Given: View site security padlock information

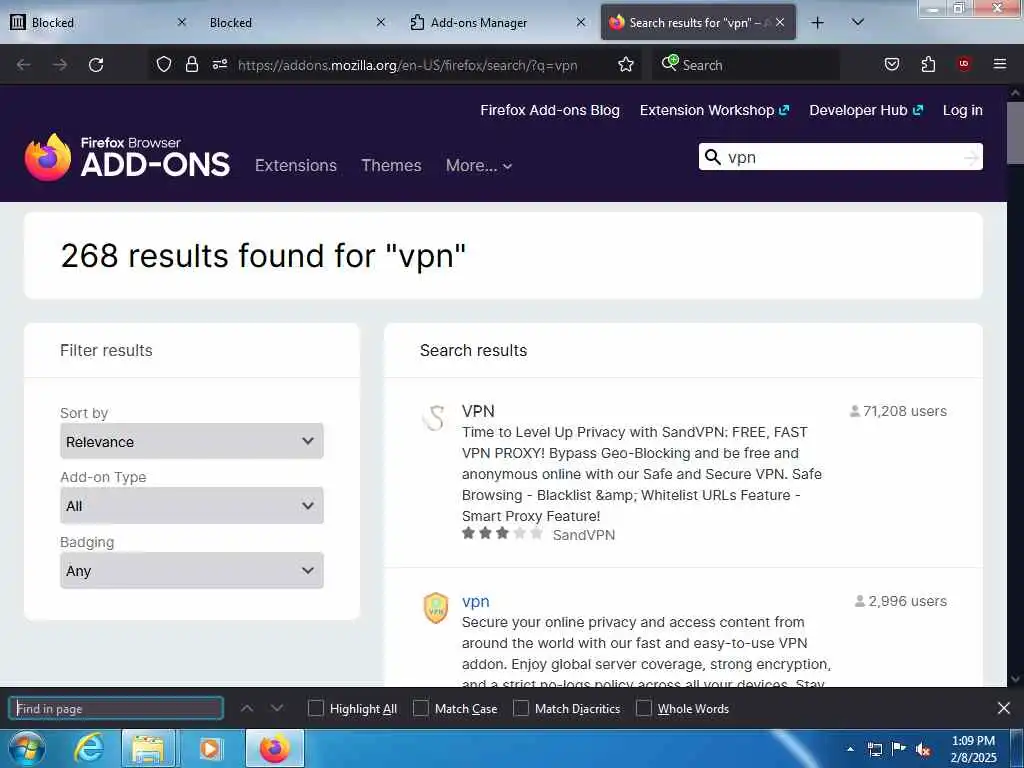Looking at the screenshot, I should pyautogui.click(x=191, y=64).
